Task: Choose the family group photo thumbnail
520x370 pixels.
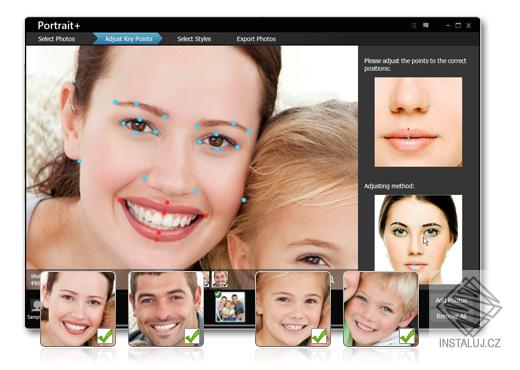Action: tap(230, 307)
